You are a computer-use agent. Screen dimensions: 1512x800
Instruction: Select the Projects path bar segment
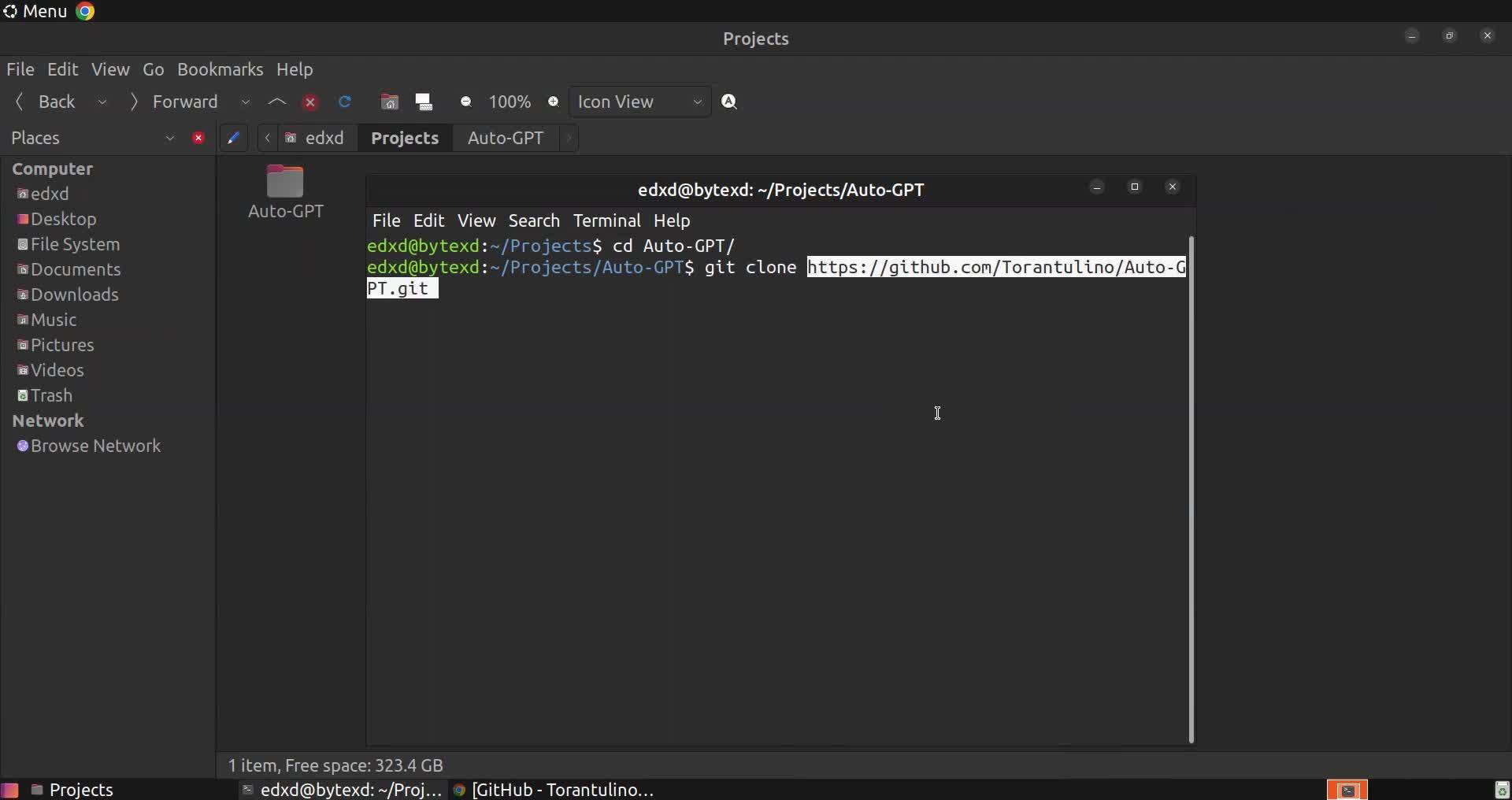point(405,138)
